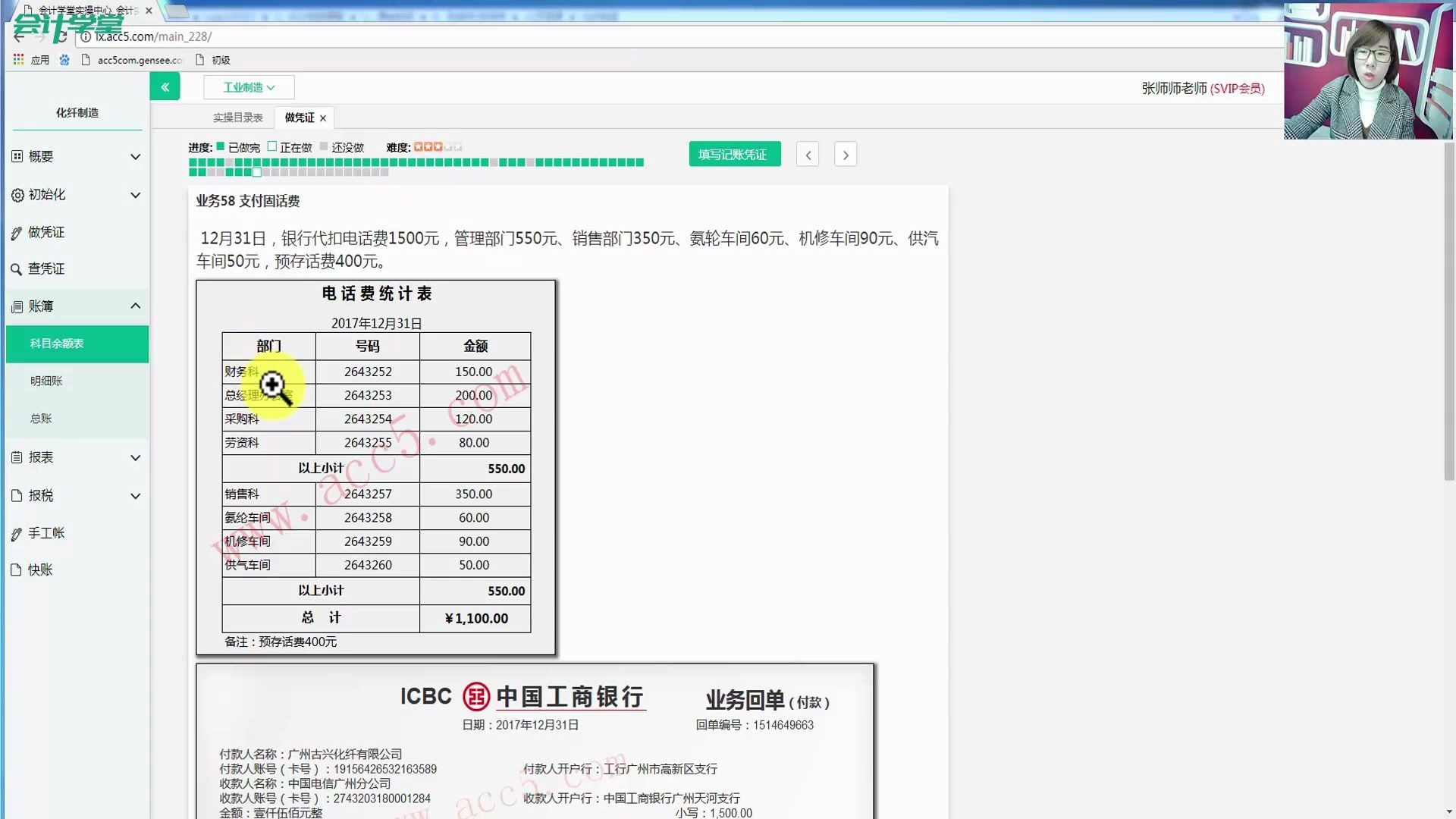The height and width of the screenshot is (819, 1456).
Task: Select the 概要 overview icon in sidebar
Action: coord(17,155)
